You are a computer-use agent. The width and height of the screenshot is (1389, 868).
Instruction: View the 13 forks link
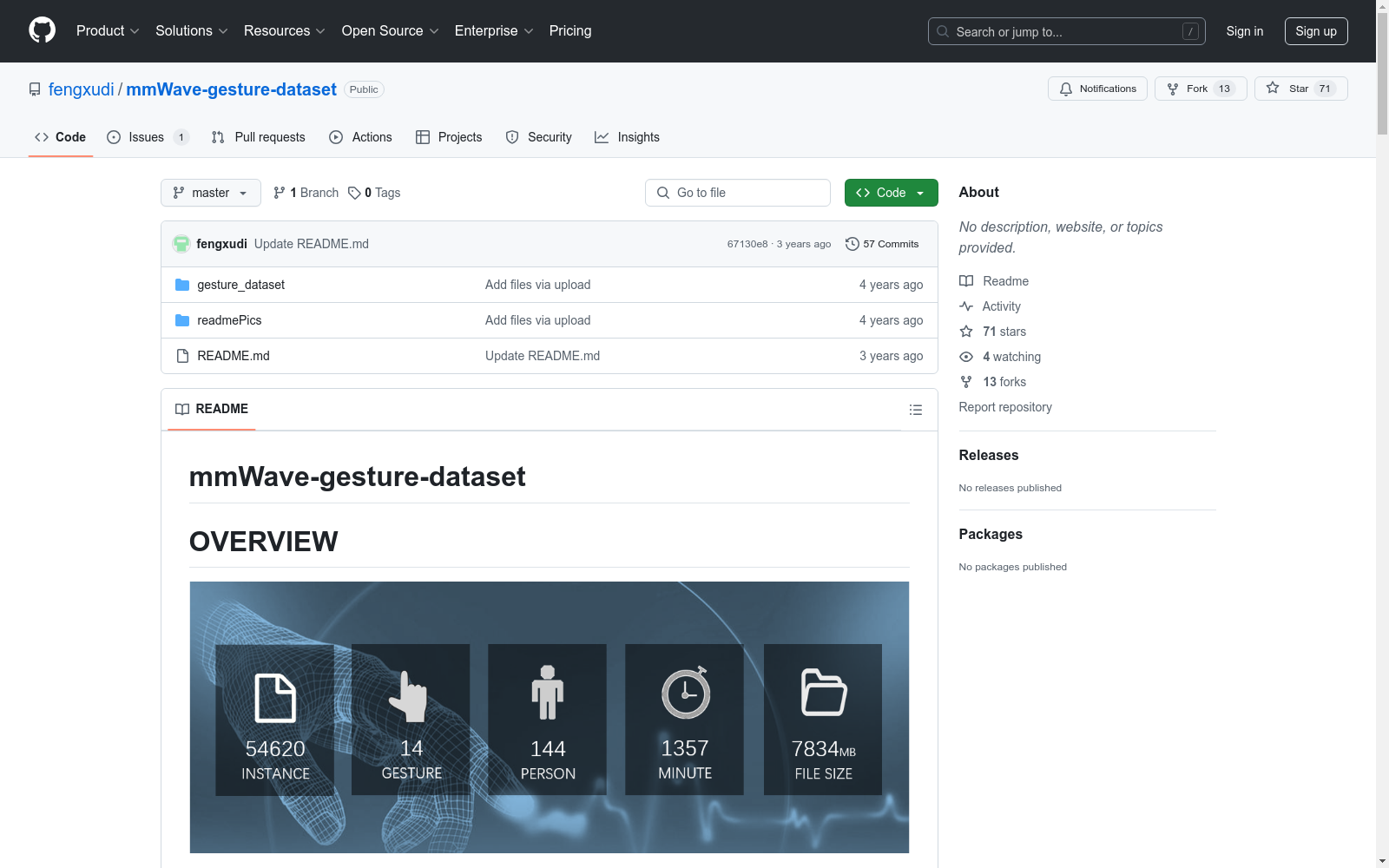click(x=993, y=382)
